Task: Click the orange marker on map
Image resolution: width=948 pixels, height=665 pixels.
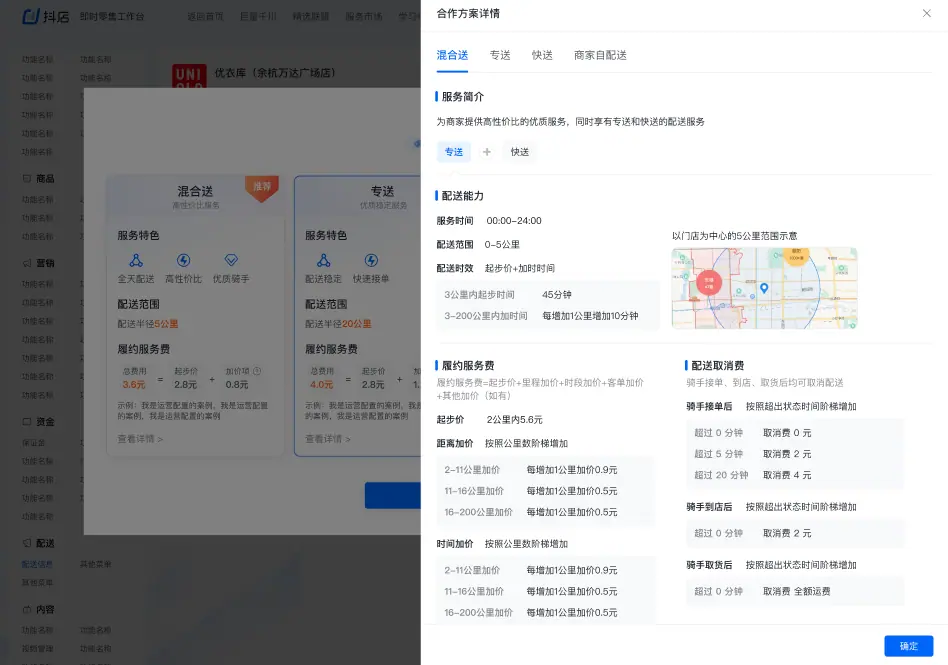Action: pos(796,255)
